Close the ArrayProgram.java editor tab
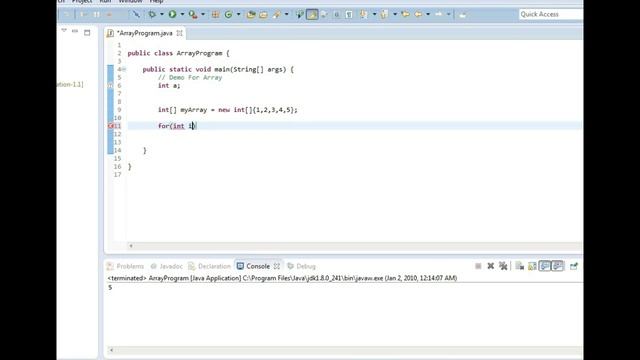 tap(180, 33)
